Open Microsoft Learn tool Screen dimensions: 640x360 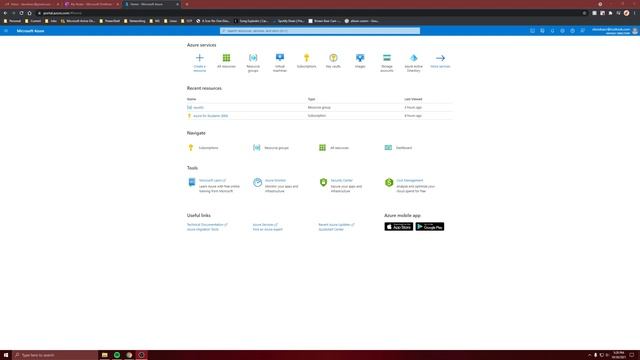212,180
